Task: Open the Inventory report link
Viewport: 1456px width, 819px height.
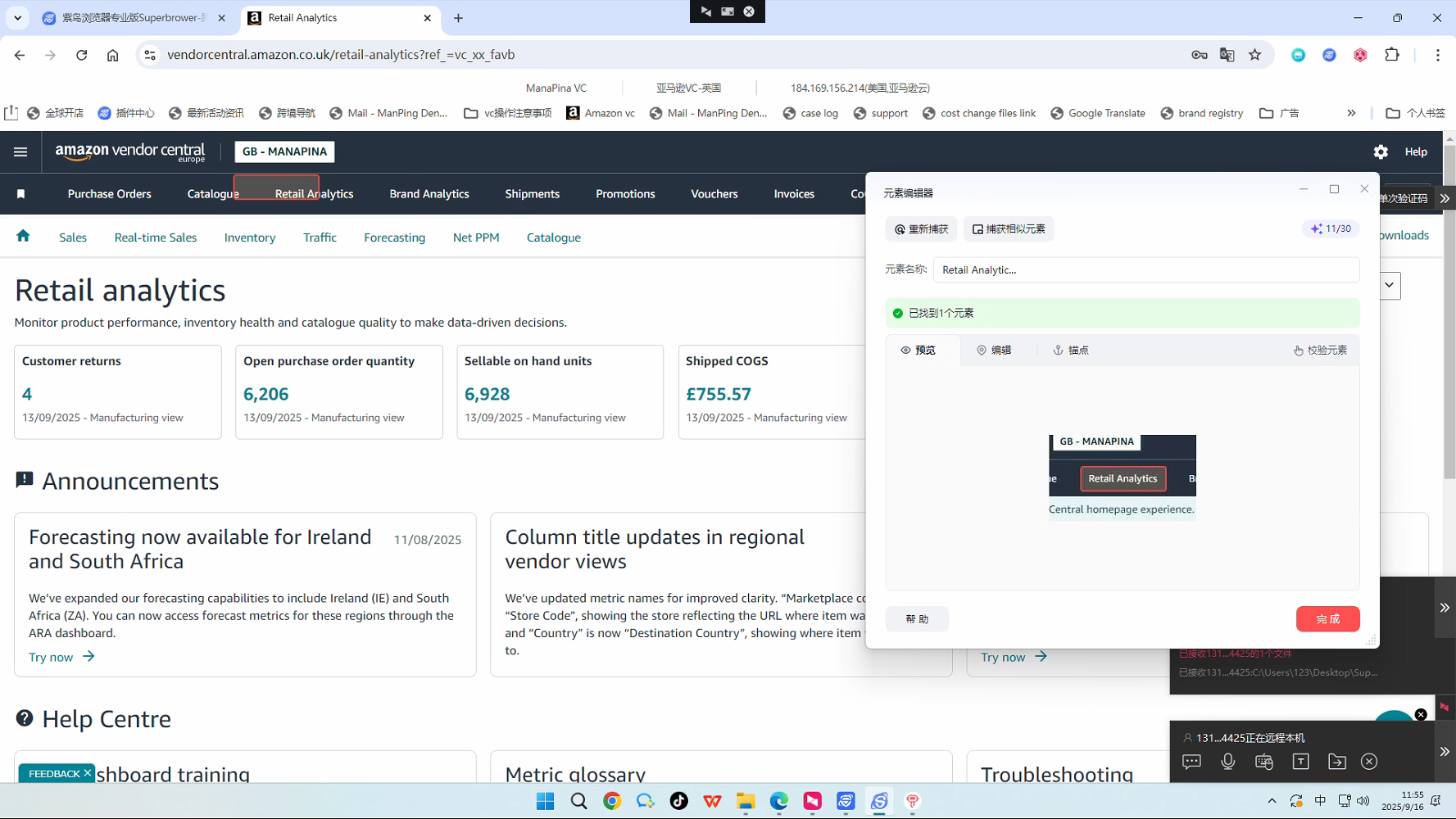Action: click(x=250, y=238)
